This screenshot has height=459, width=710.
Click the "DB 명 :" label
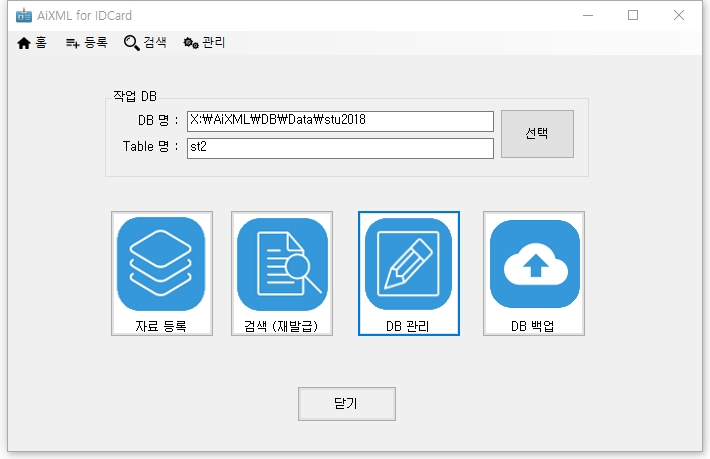[x=158, y=121]
